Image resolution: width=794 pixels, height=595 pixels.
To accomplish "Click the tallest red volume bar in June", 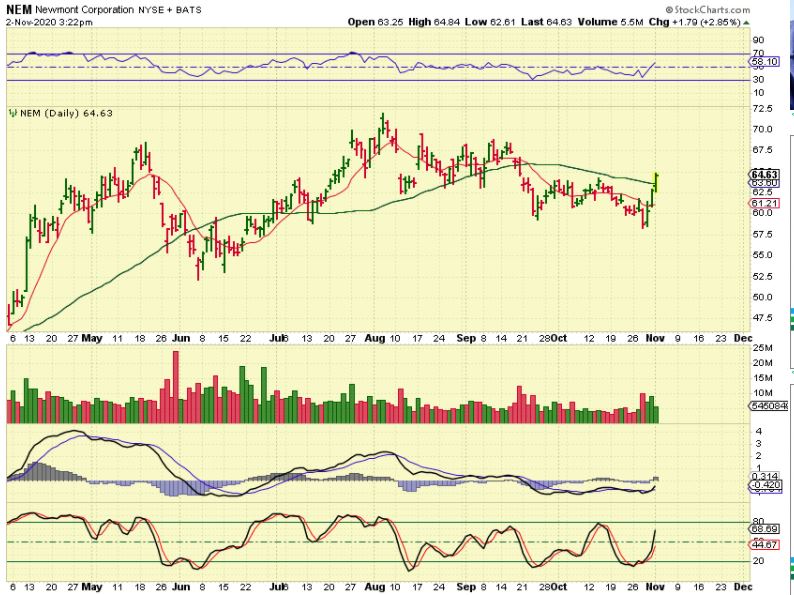I will 176,387.
